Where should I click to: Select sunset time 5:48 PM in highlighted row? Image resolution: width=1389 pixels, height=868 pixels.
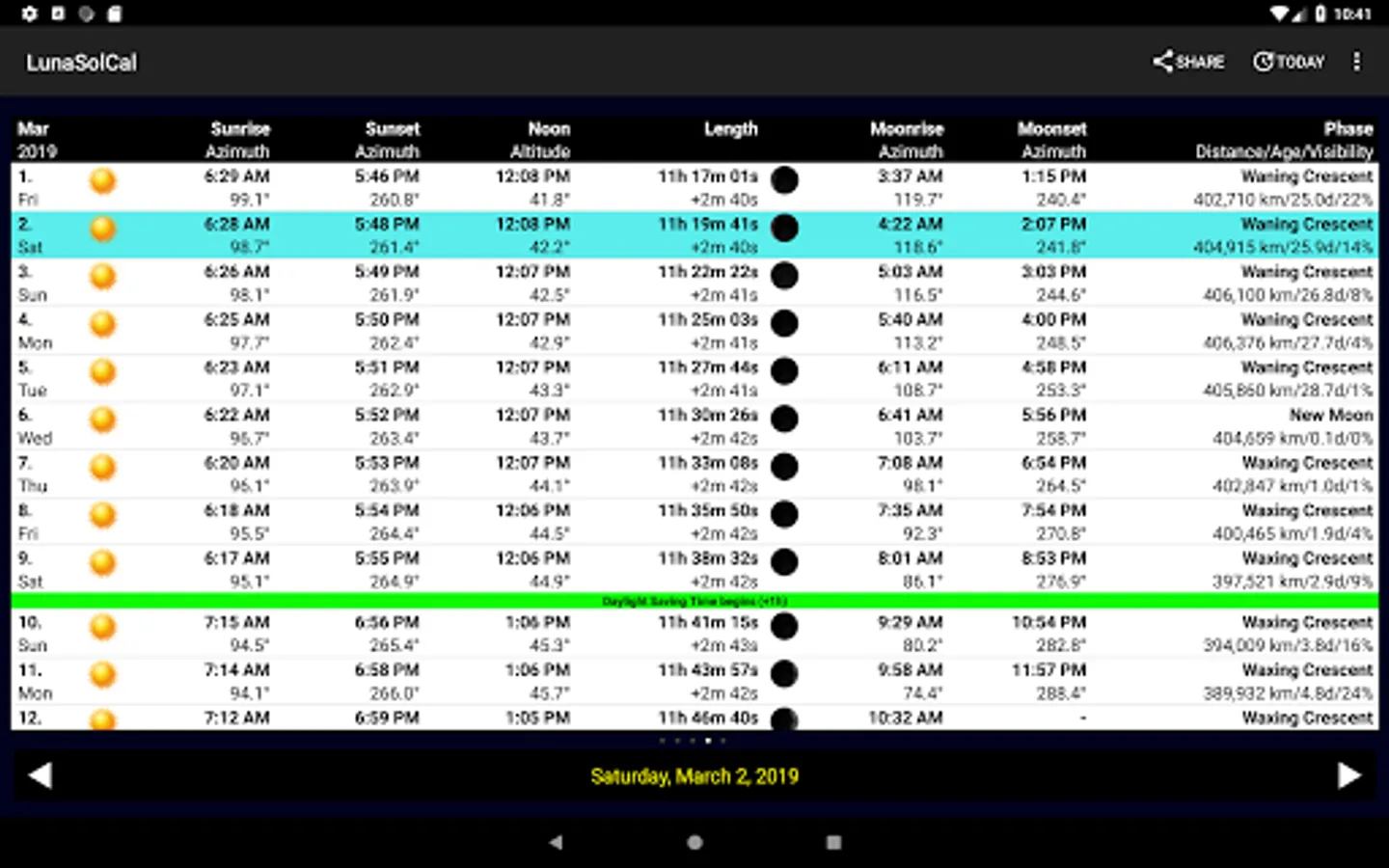387,224
